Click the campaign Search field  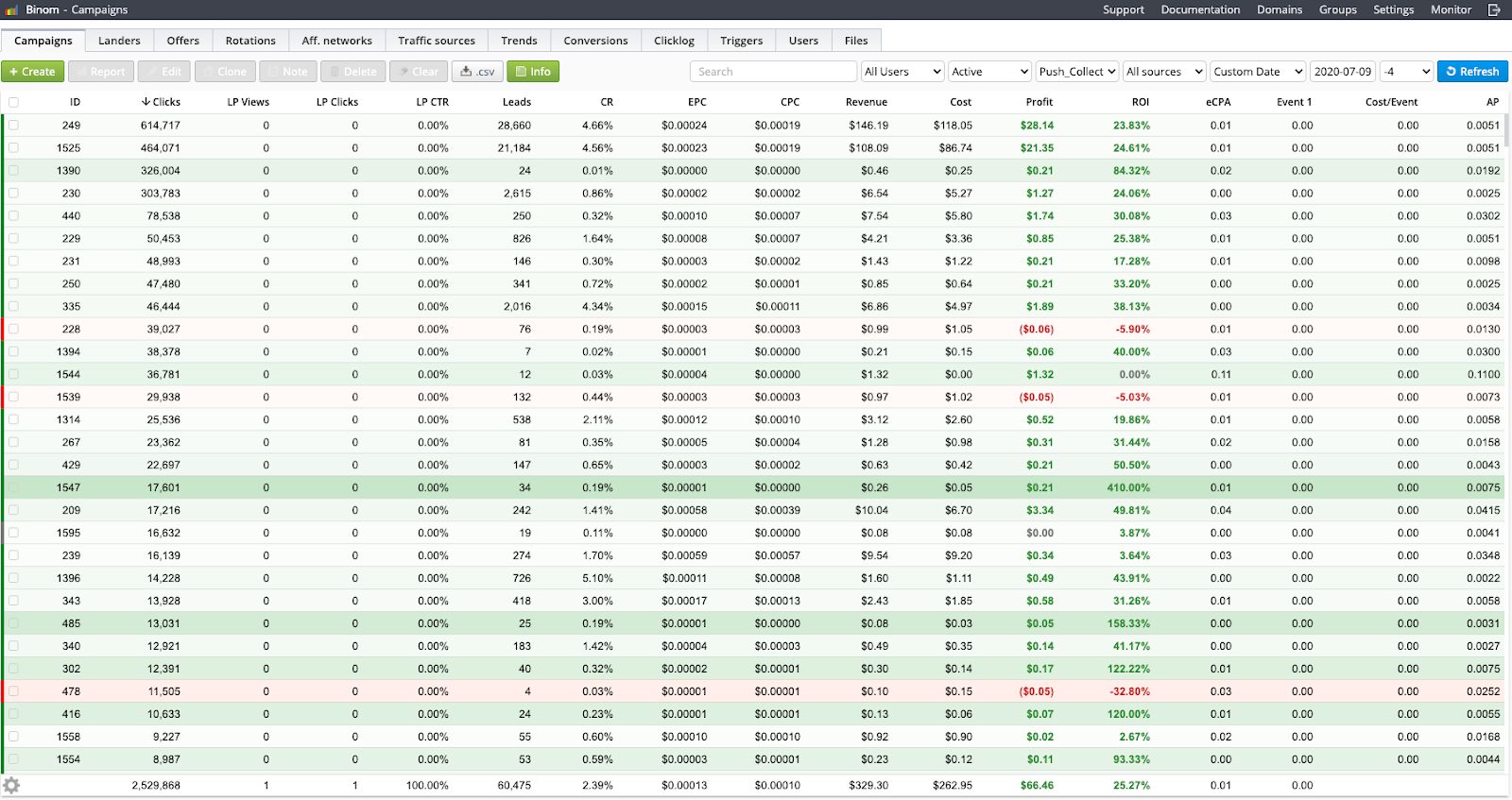[773, 72]
